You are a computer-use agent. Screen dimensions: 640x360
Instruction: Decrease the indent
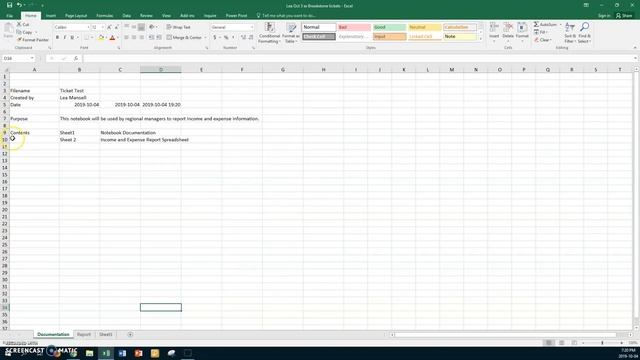pos(151,38)
